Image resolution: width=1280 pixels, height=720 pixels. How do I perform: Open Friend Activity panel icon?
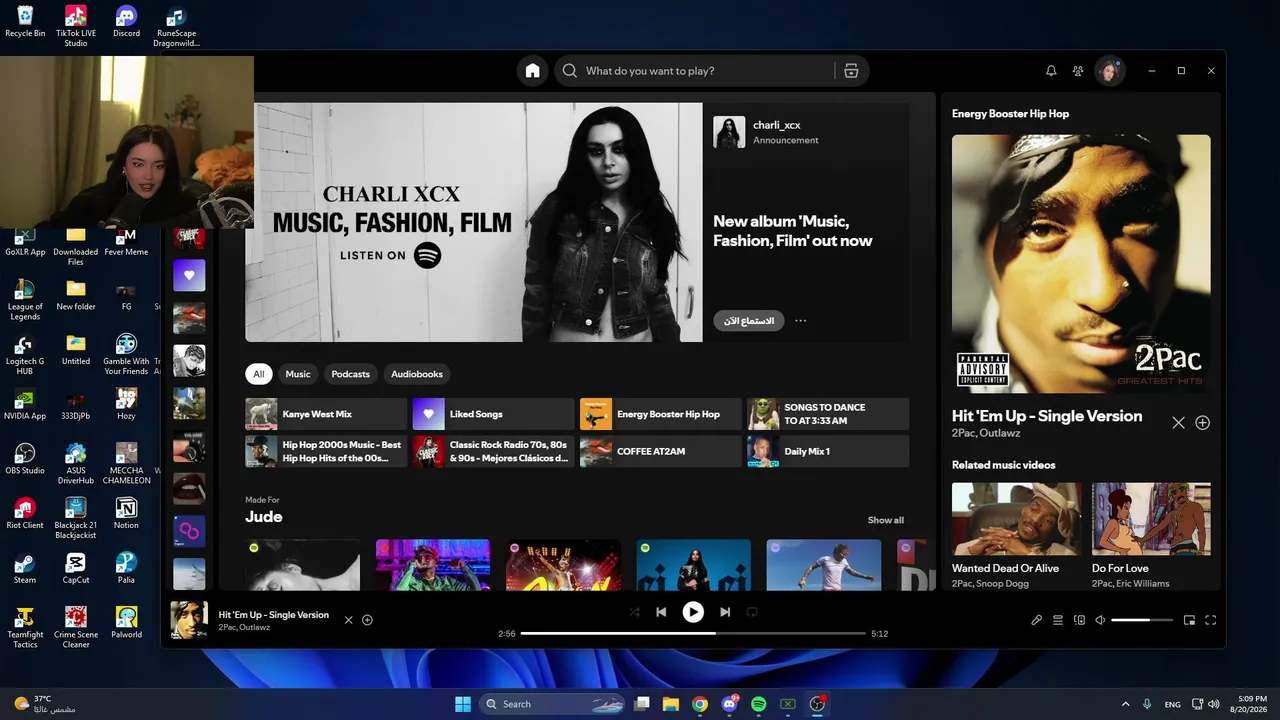click(1078, 71)
